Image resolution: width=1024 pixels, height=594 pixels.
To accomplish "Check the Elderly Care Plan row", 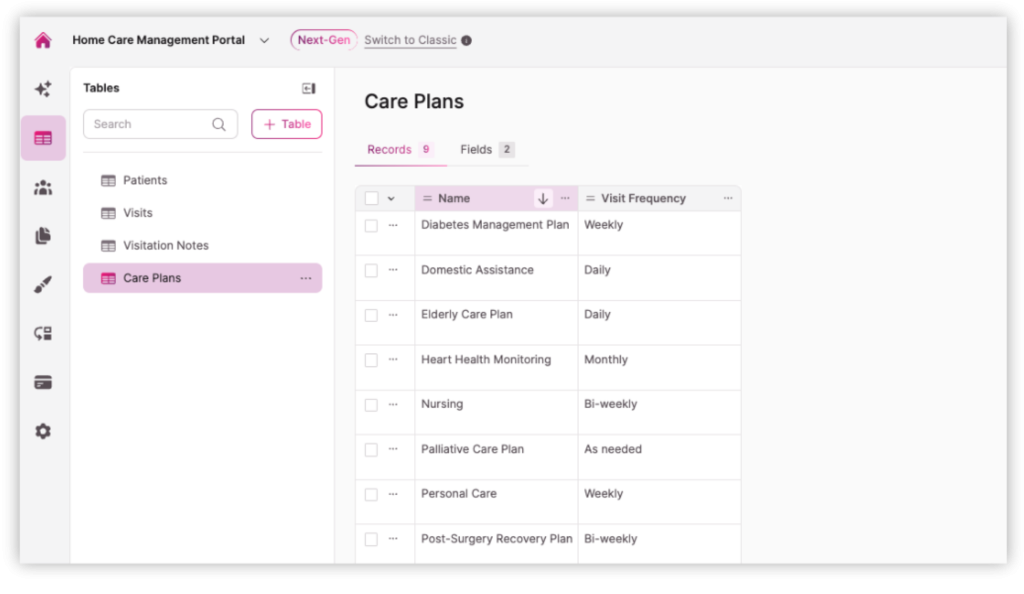I will click(371, 315).
